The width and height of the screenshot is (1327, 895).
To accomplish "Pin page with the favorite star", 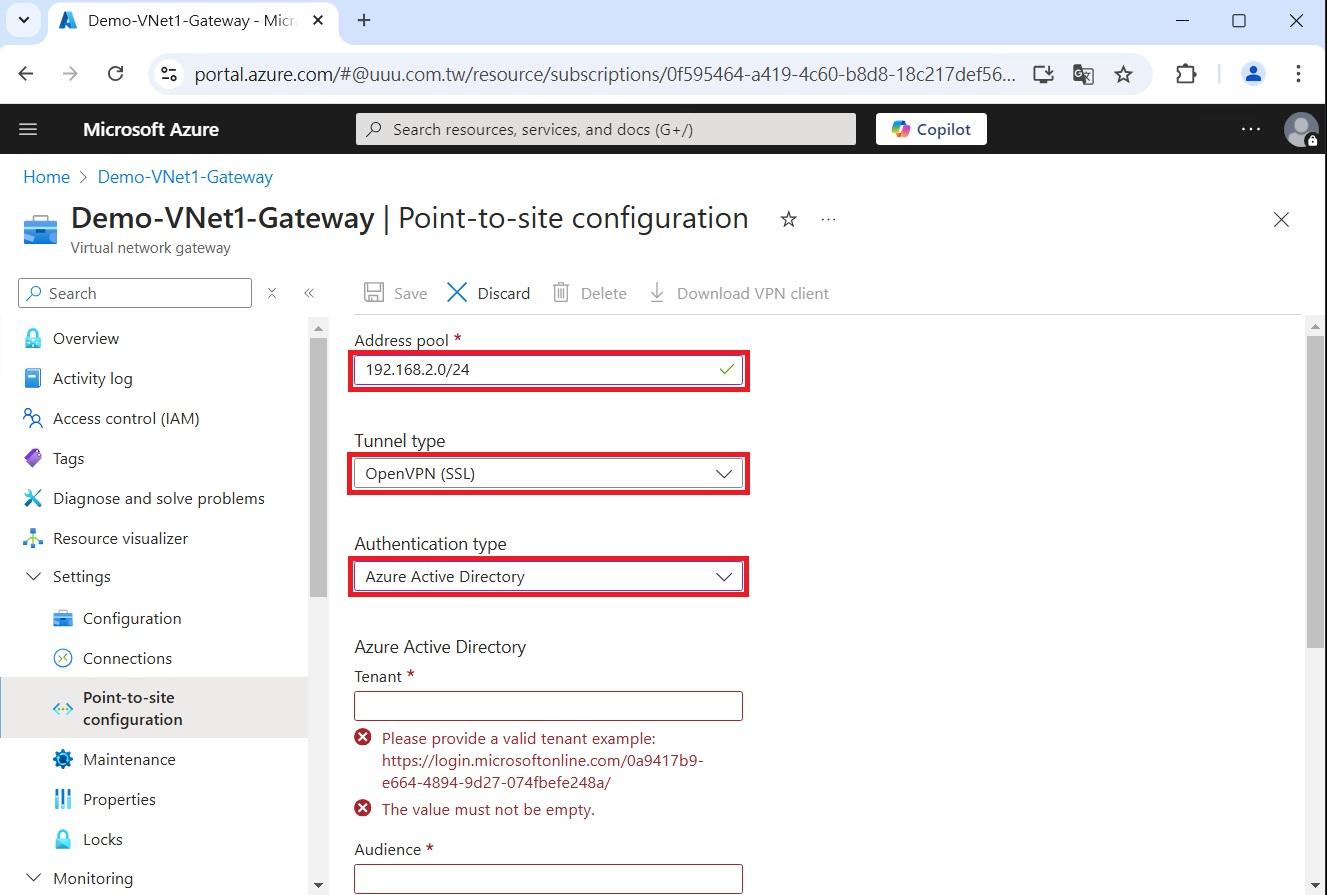I will 788,219.
